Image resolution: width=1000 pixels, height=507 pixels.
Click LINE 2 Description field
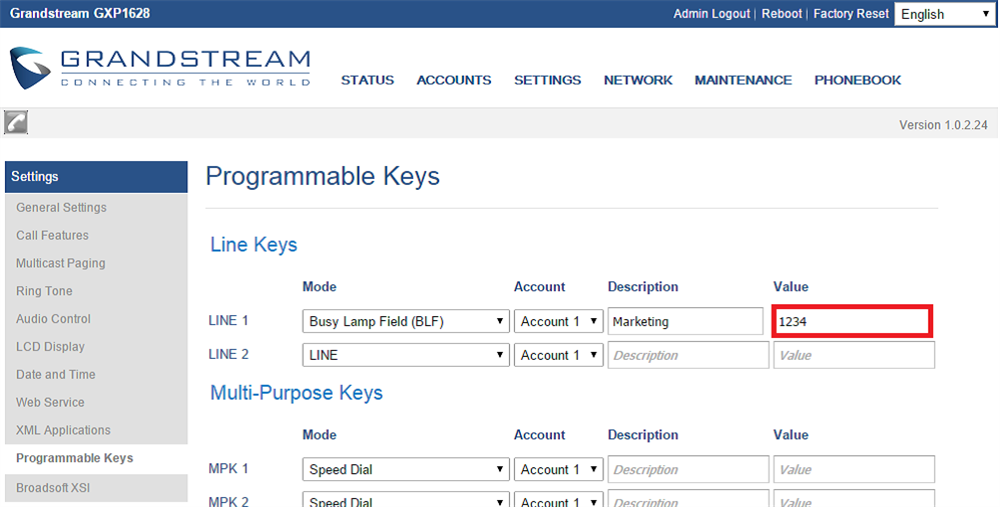pyautogui.click(x=688, y=355)
